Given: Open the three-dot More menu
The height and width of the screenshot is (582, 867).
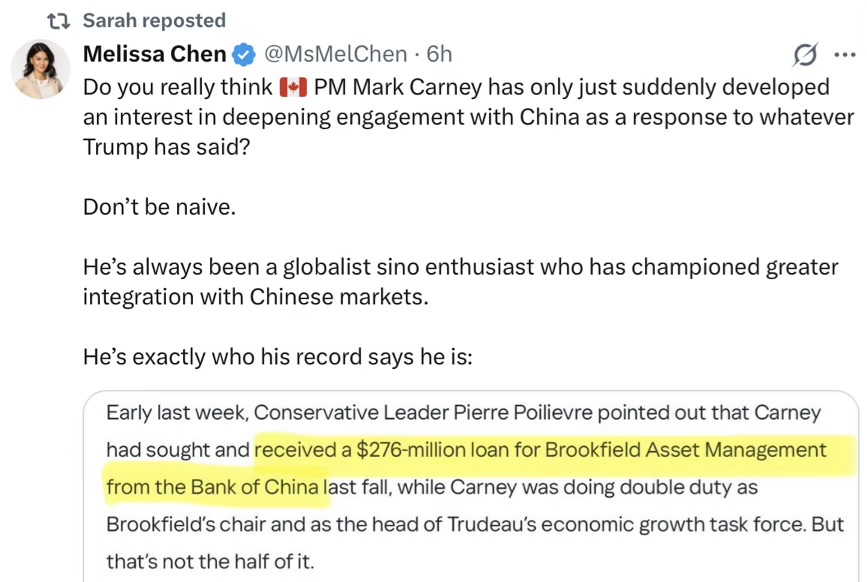Looking at the screenshot, I should click(x=844, y=55).
